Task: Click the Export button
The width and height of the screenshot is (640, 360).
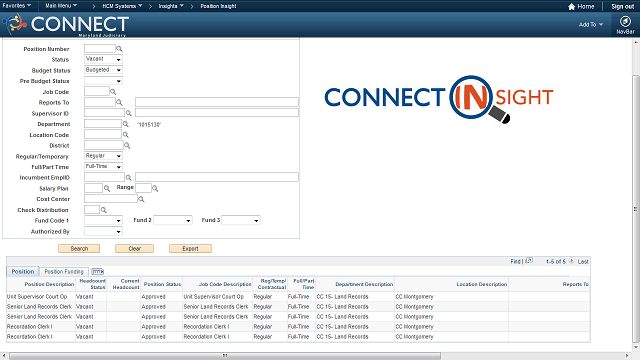Action: 190,249
